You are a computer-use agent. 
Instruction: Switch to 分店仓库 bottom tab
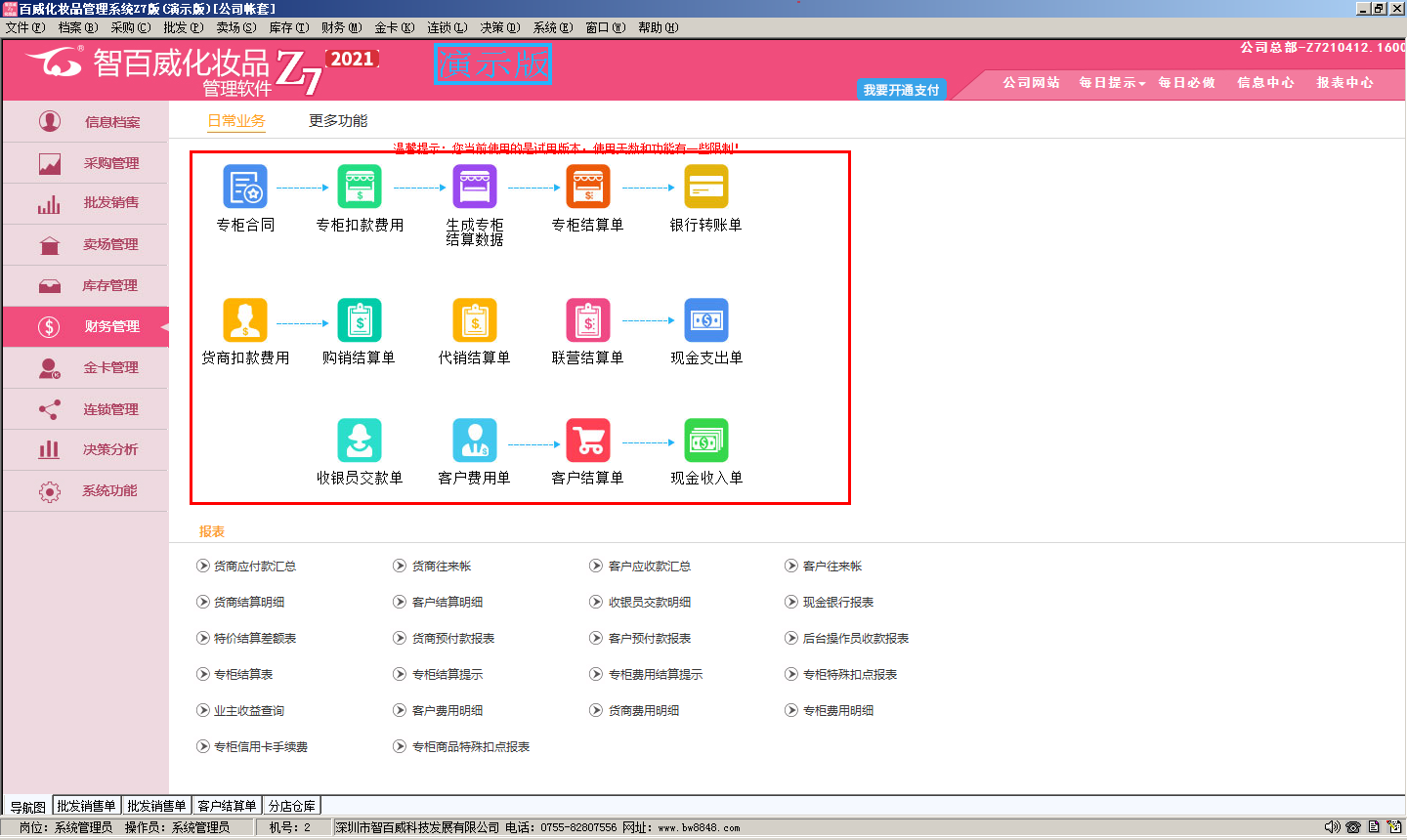292,806
